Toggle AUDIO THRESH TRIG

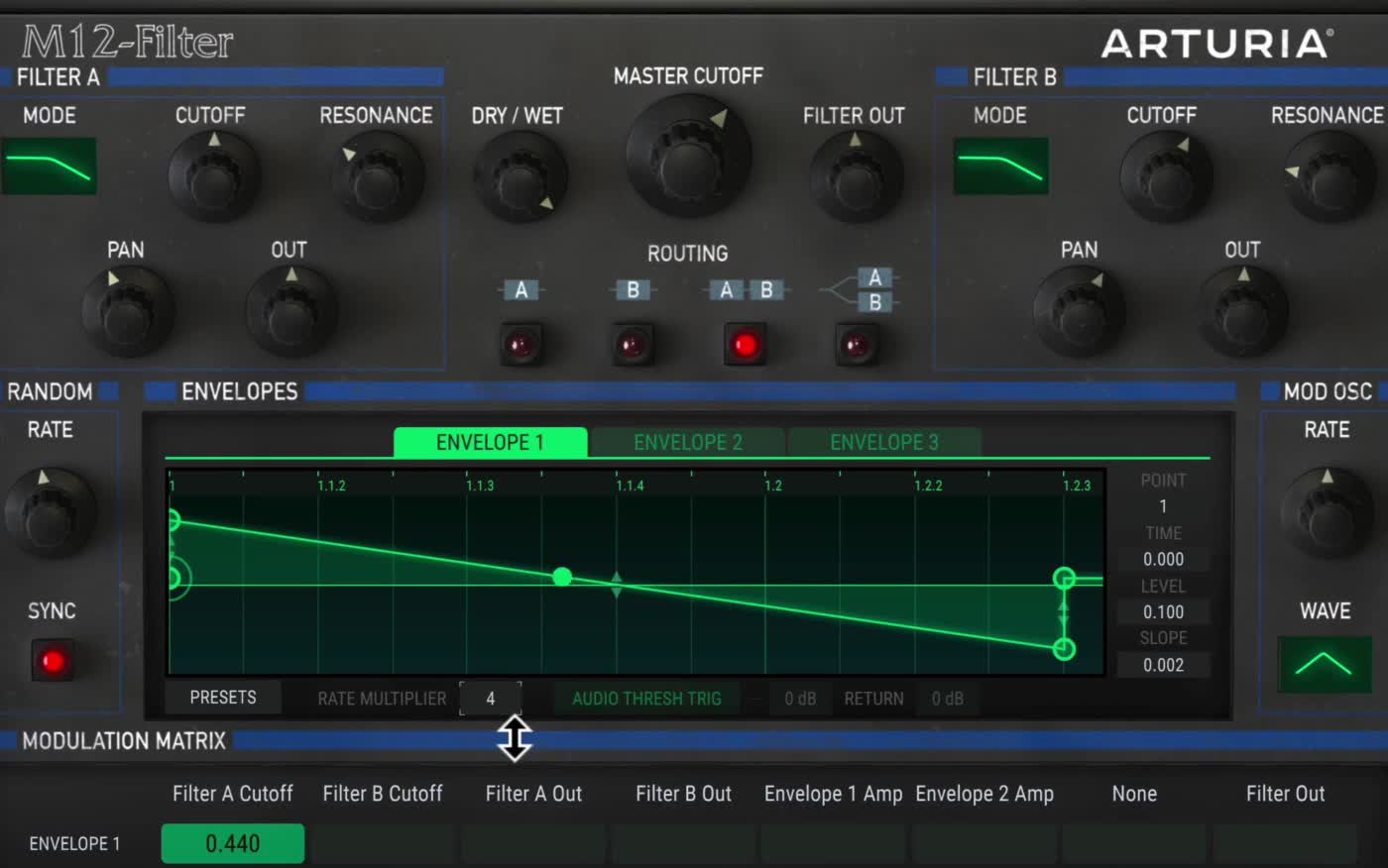pos(646,699)
